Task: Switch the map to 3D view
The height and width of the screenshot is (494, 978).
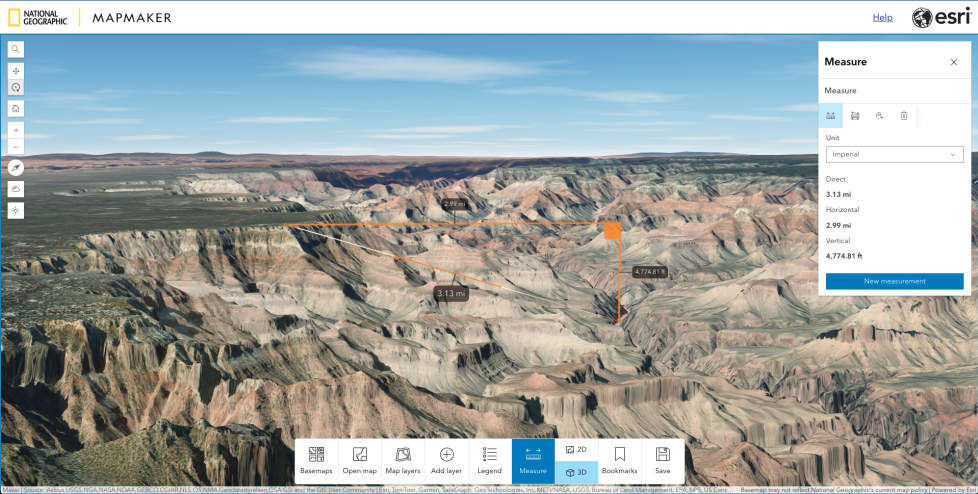Action: tap(576, 472)
